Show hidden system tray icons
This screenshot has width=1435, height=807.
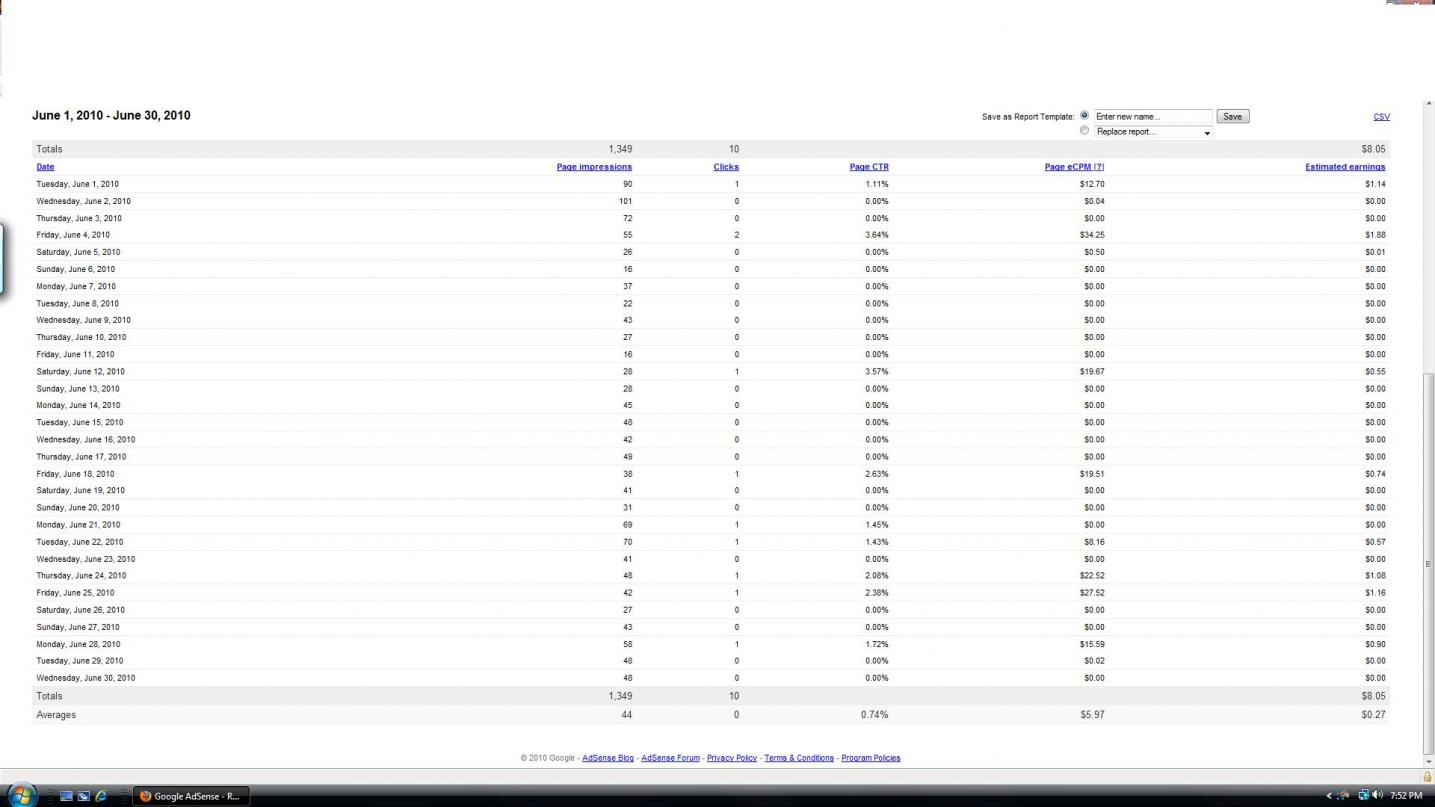tap(1329, 796)
